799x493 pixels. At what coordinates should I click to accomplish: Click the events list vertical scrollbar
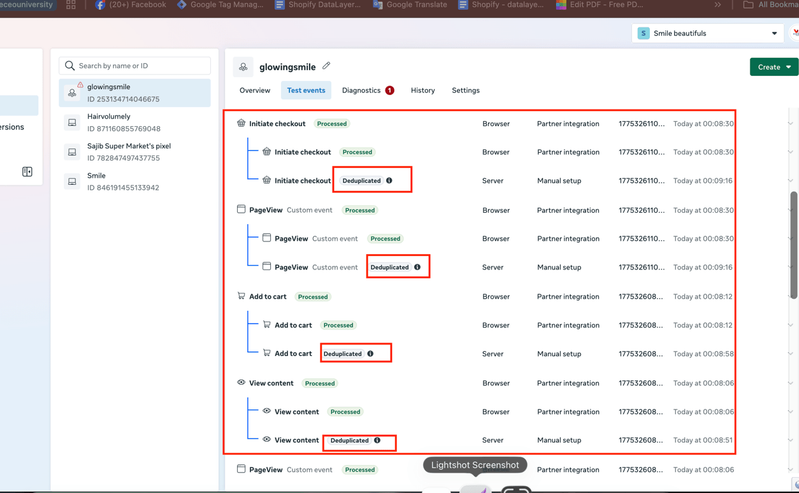point(794,245)
